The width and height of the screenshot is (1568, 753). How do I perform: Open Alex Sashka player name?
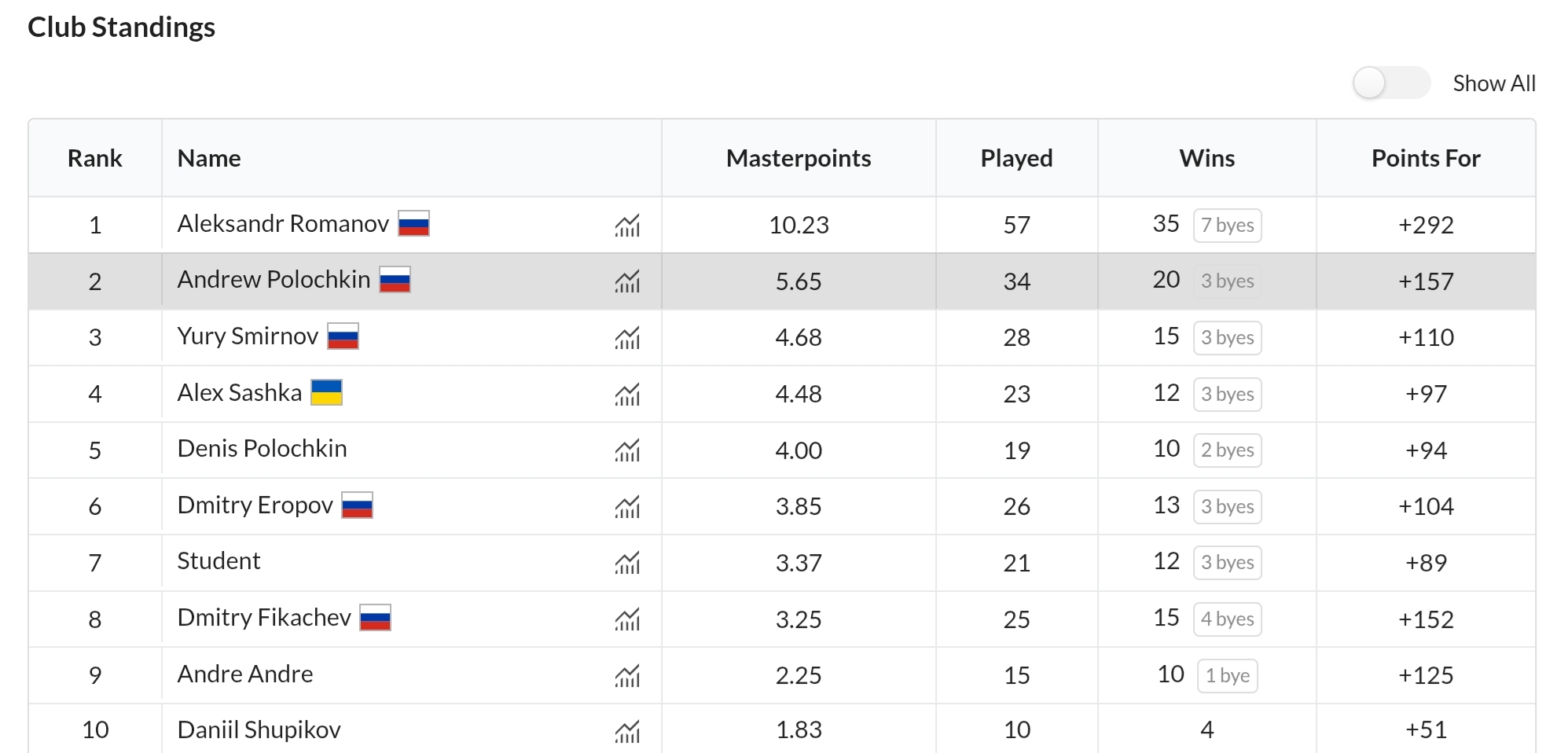(239, 393)
